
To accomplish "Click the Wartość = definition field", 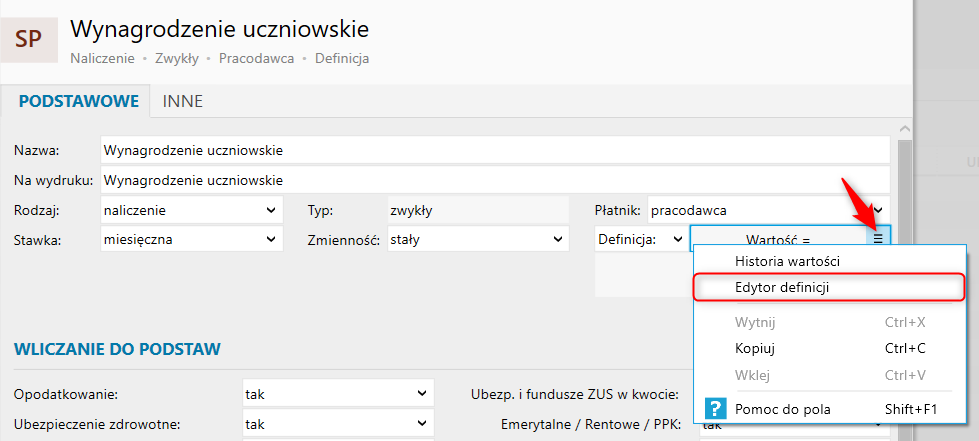I will (777, 239).
